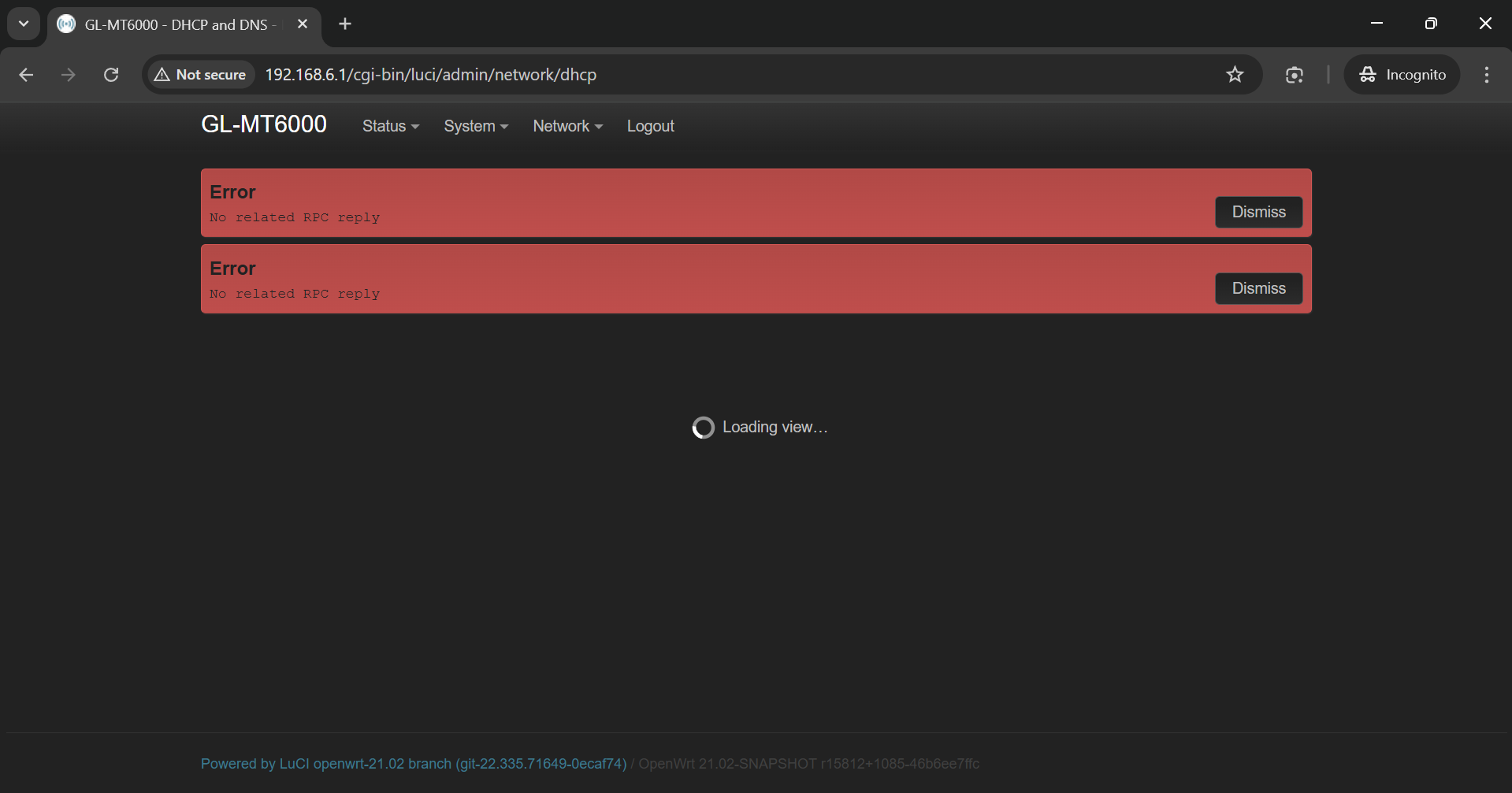The image size is (1512, 793).
Task: Click the "Loading view…" text
Action: 775,427
